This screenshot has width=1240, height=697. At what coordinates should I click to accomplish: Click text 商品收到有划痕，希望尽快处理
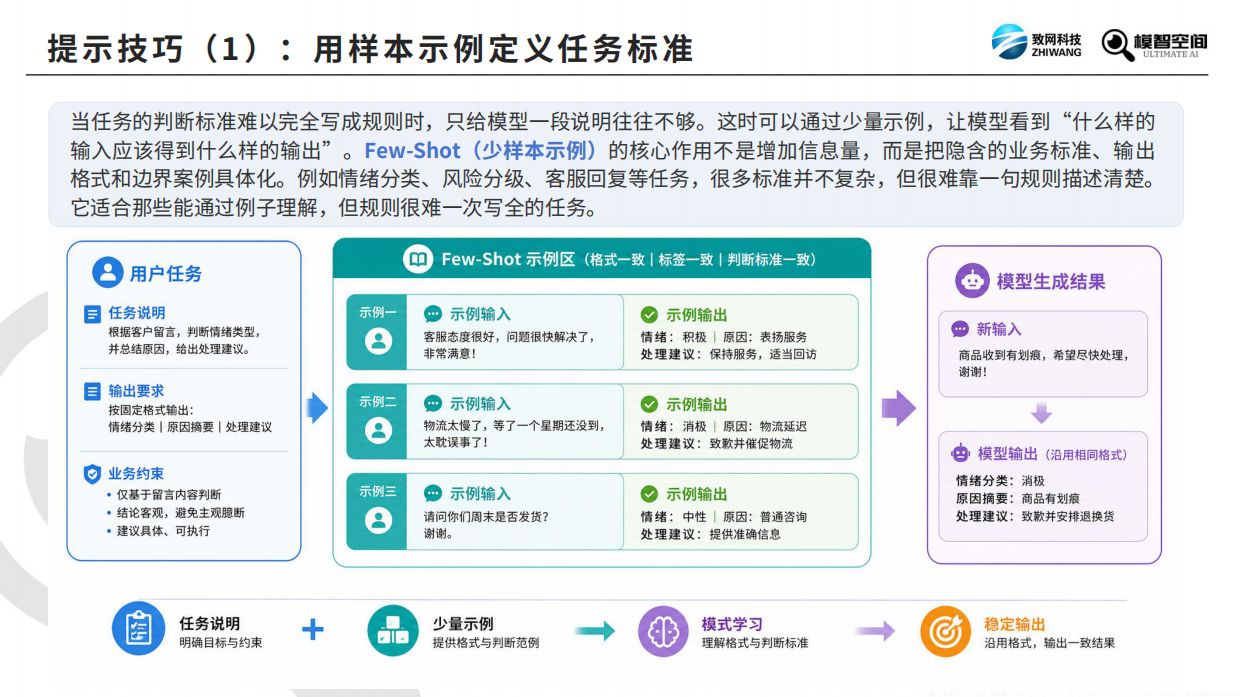(x=1043, y=355)
